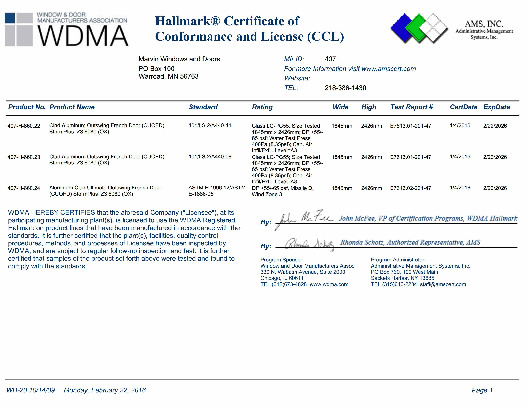Click the 'ExpDate' column header
This screenshot has height=408, width=528.
pos(497,107)
